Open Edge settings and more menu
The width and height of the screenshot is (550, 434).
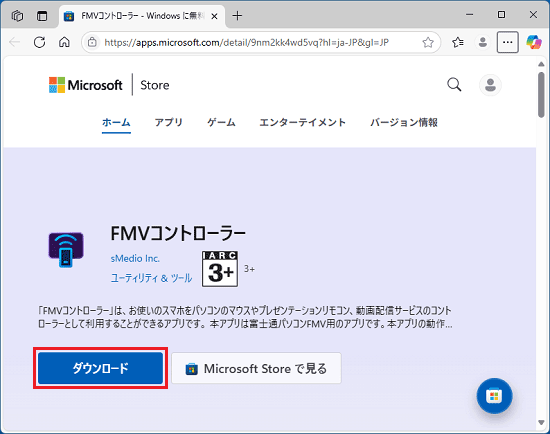(508, 42)
